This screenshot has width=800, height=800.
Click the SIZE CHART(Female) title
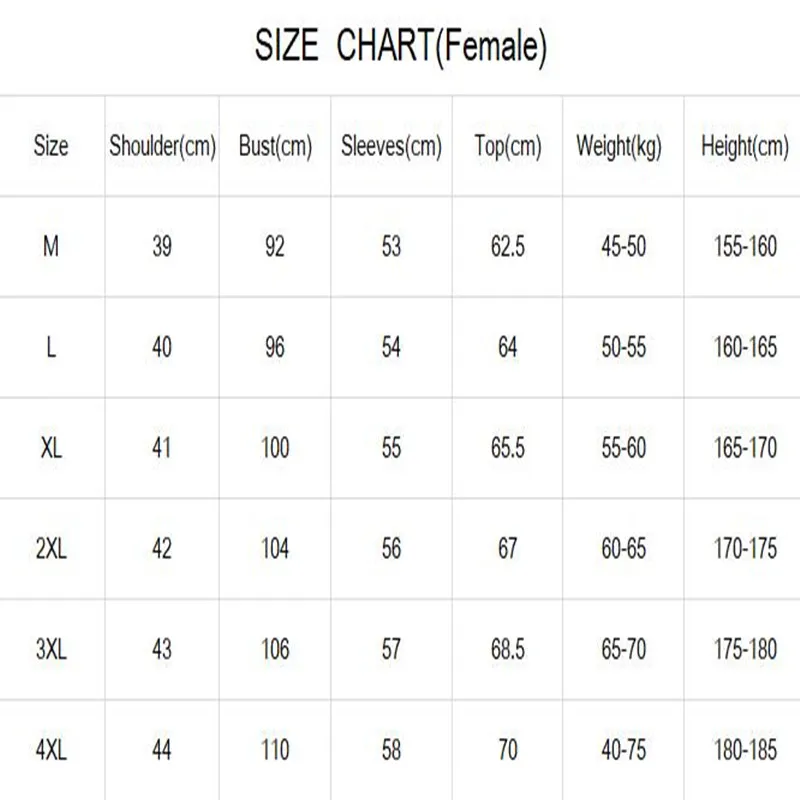tap(400, 46)
